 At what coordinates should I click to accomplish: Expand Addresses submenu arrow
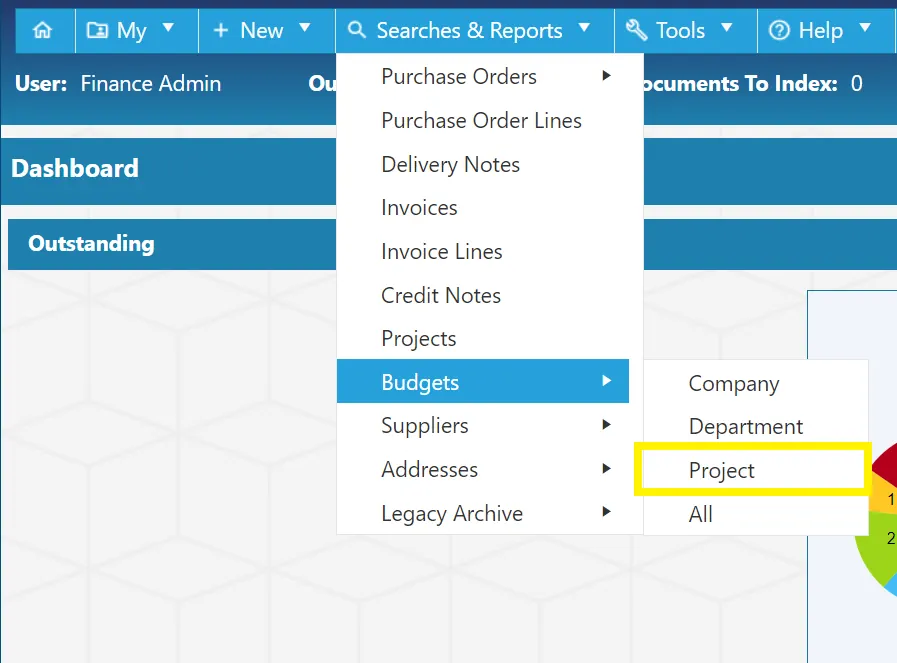(606, 469)
